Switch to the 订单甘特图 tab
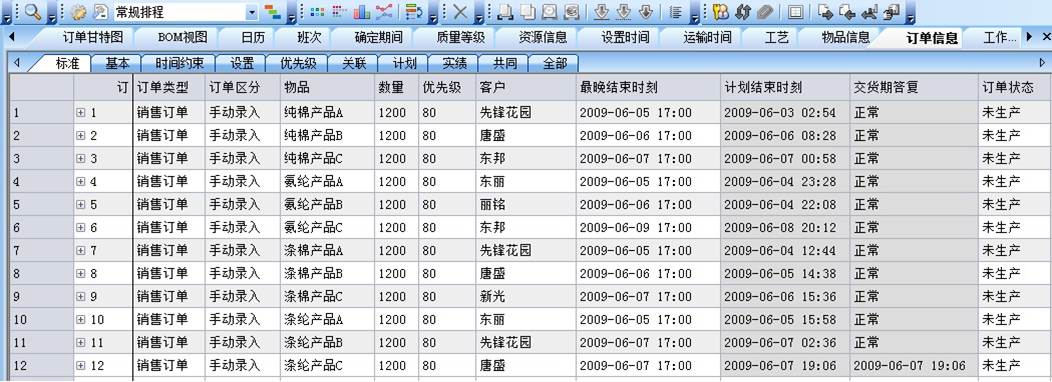1052x382 pixels. (x=93, y=38)
